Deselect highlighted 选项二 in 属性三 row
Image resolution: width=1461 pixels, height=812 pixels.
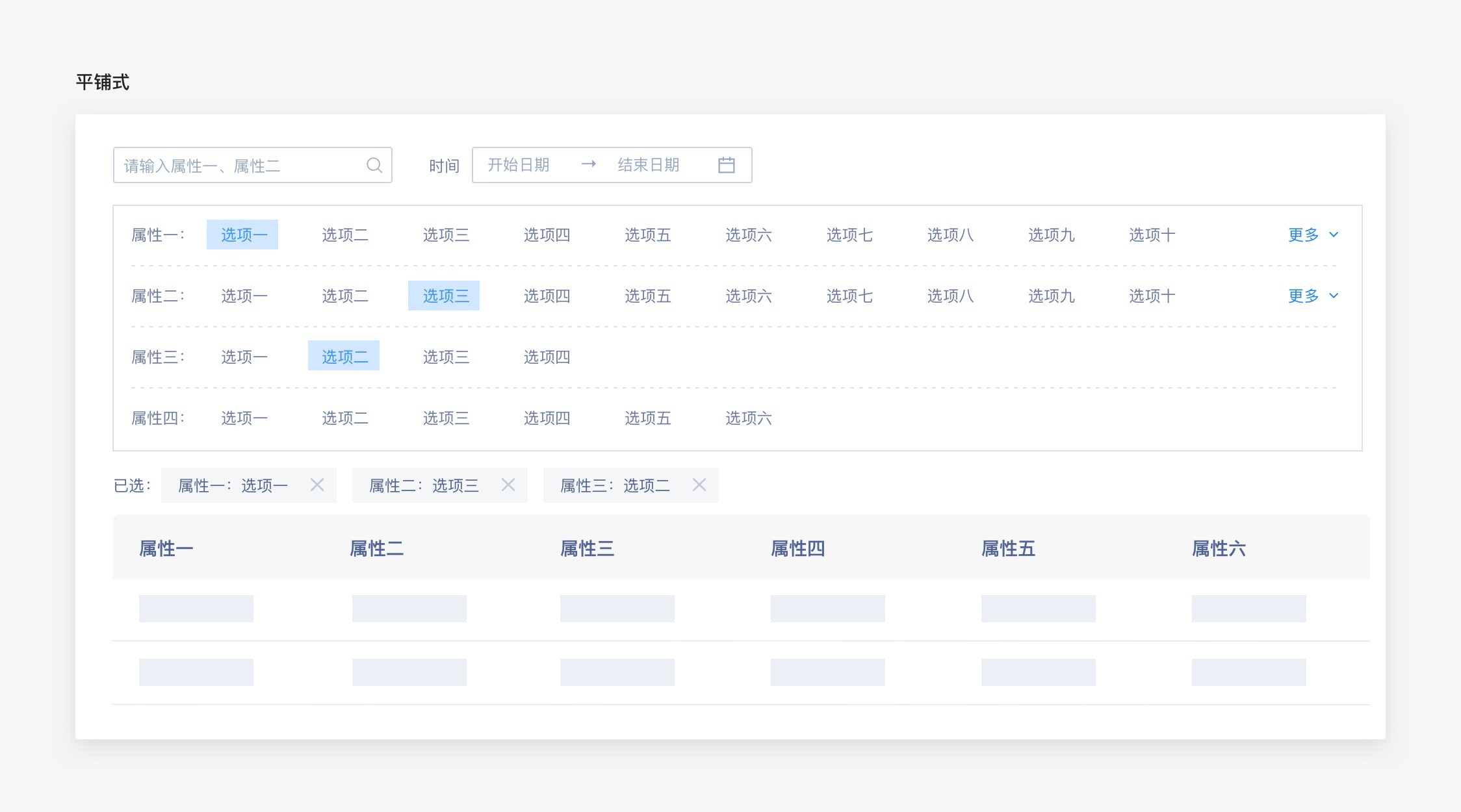click(x=344, y=355)
